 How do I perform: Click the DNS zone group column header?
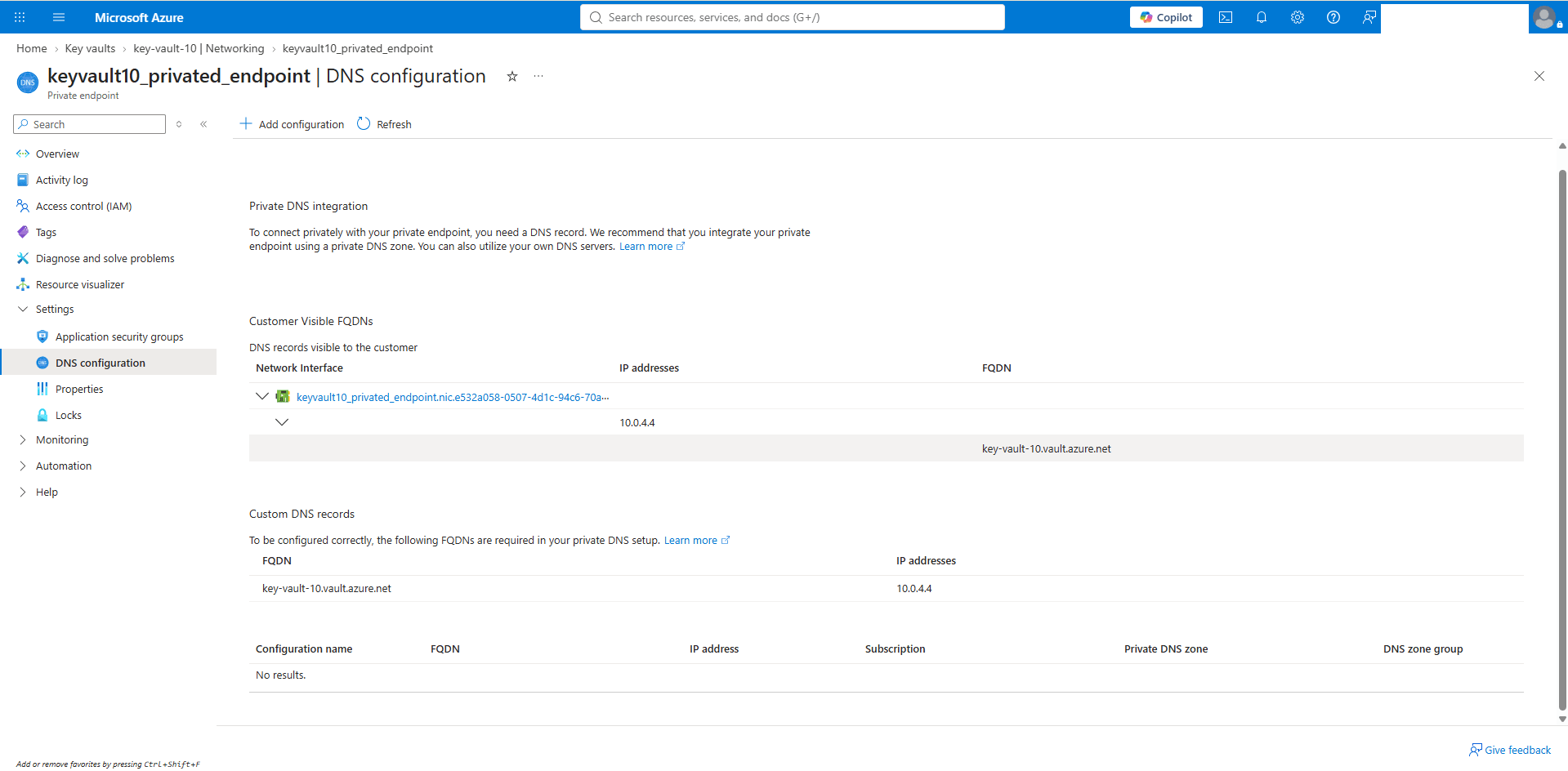point(1423,648)
